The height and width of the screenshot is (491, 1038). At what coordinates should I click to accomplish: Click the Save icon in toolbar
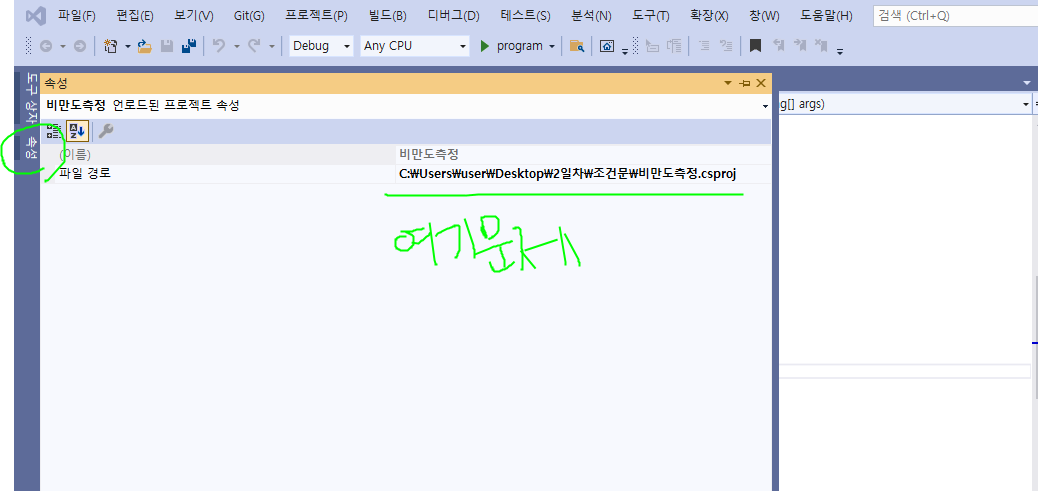click(x=167, y=46)
